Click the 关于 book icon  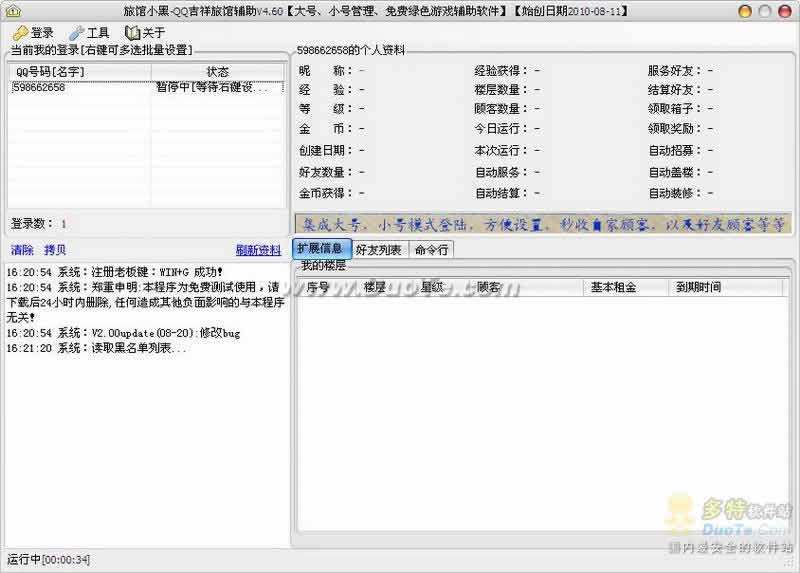132,33
